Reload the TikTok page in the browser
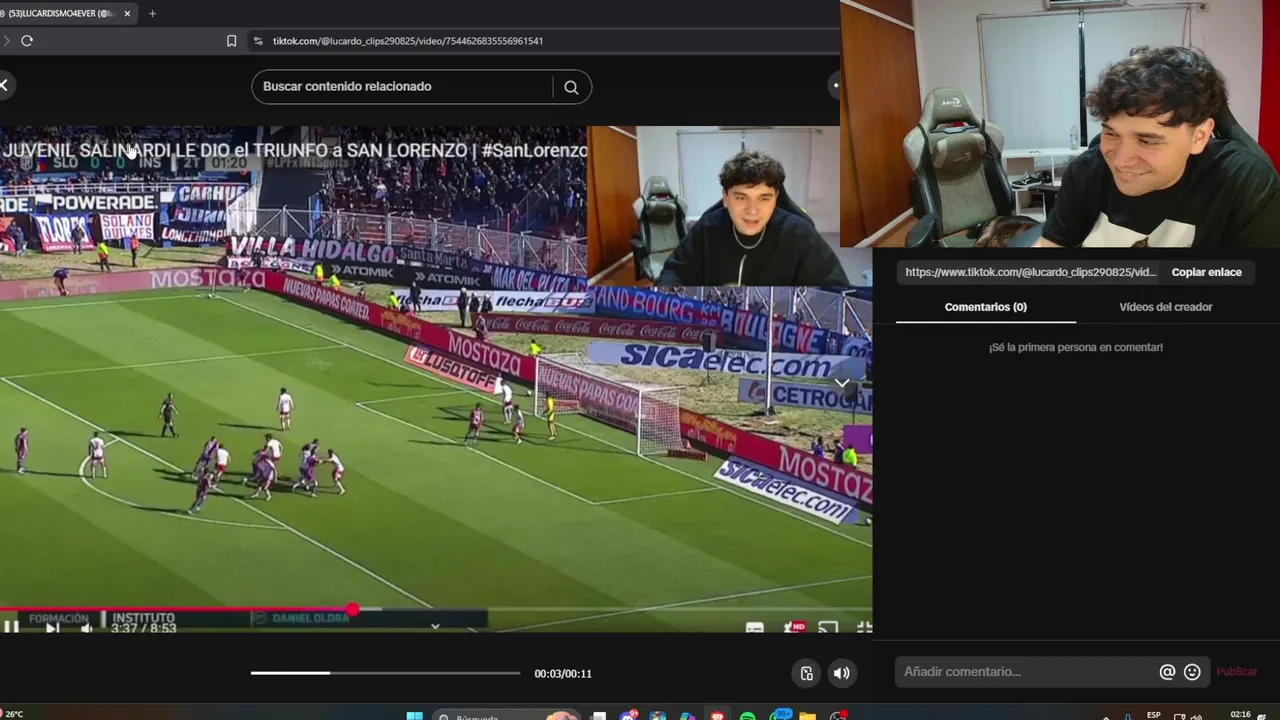 click(x=27, y=41)
